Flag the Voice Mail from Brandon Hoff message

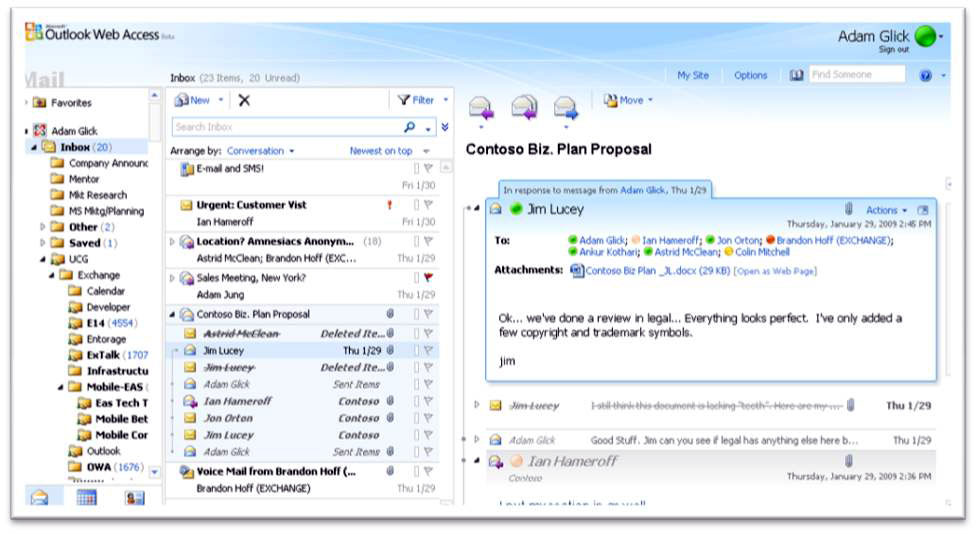428,471
